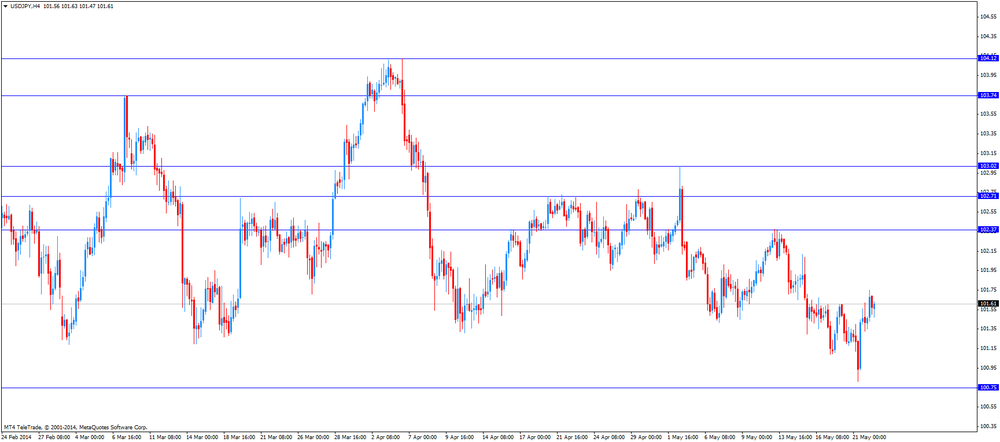Screen dimensions: 1000x442
Task: Click the 100.35 value on price scale
Action: [989, 426]
